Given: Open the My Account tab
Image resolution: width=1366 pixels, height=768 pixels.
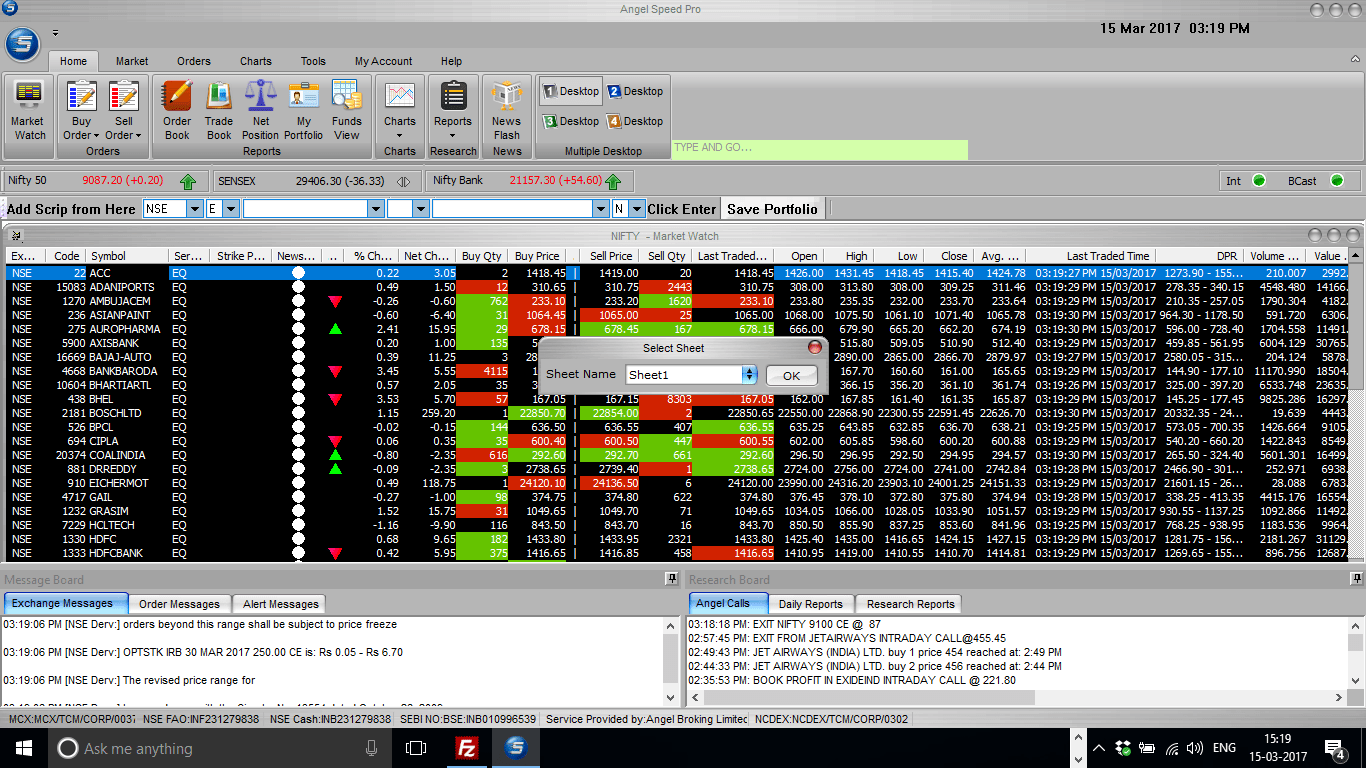Looking at the screenshot, I should pos(383,61).
